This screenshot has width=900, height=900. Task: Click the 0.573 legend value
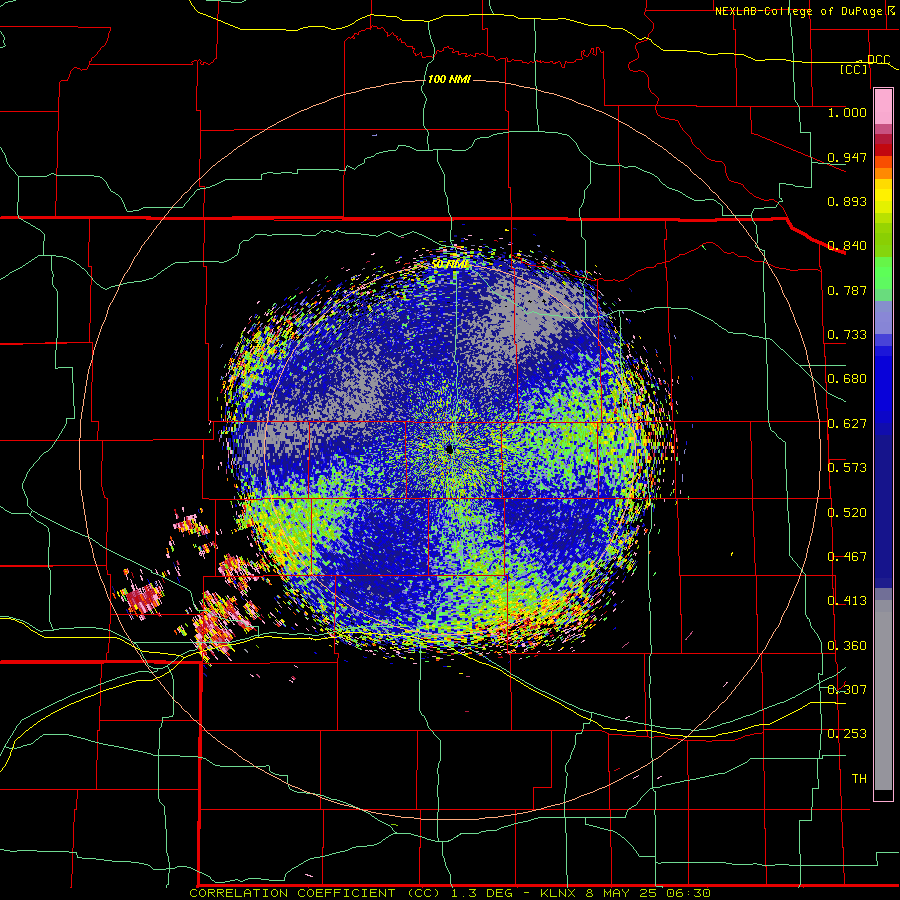tap(847, 468)
